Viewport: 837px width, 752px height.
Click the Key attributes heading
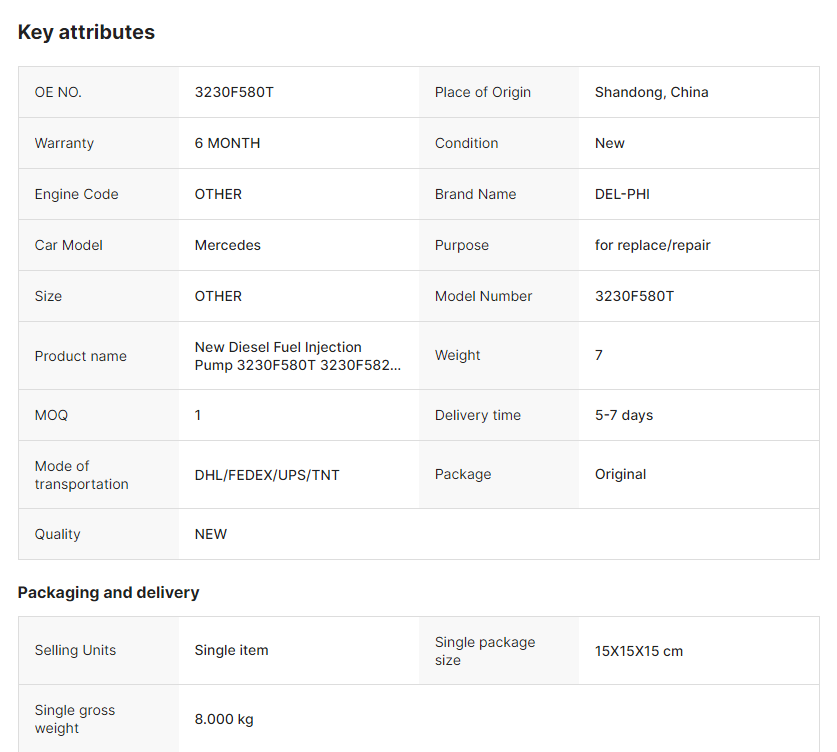click(86, 32)
